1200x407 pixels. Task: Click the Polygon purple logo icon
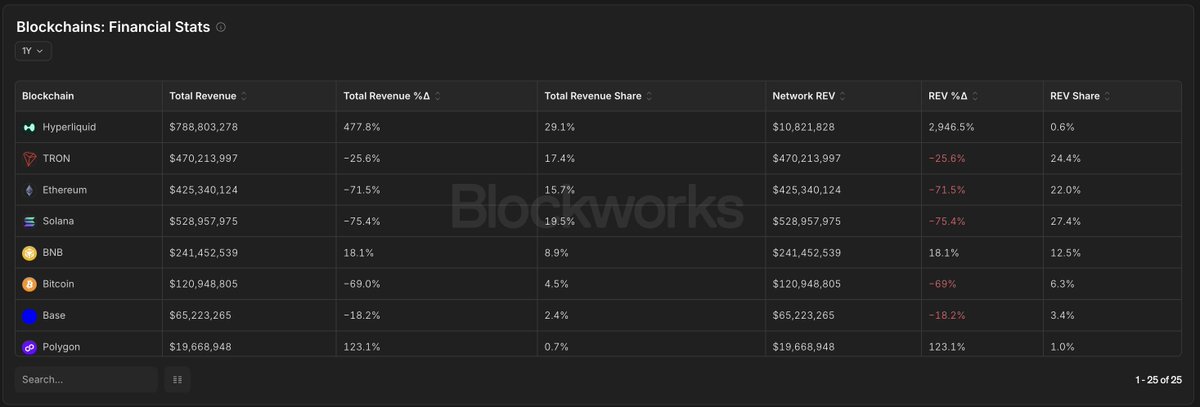tap(29, 347)
